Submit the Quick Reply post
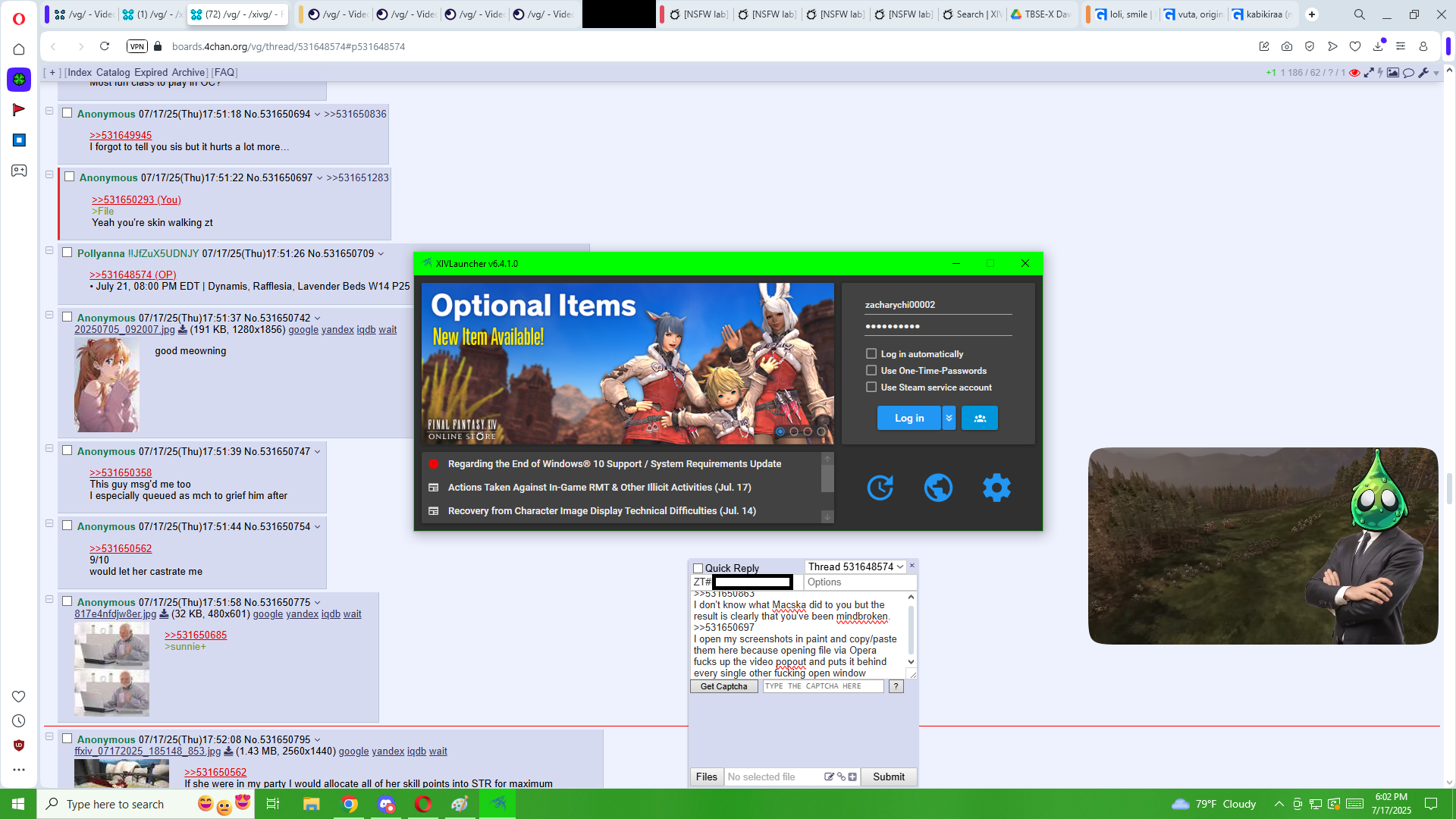 pyautogui.click(x=888, y=777)
